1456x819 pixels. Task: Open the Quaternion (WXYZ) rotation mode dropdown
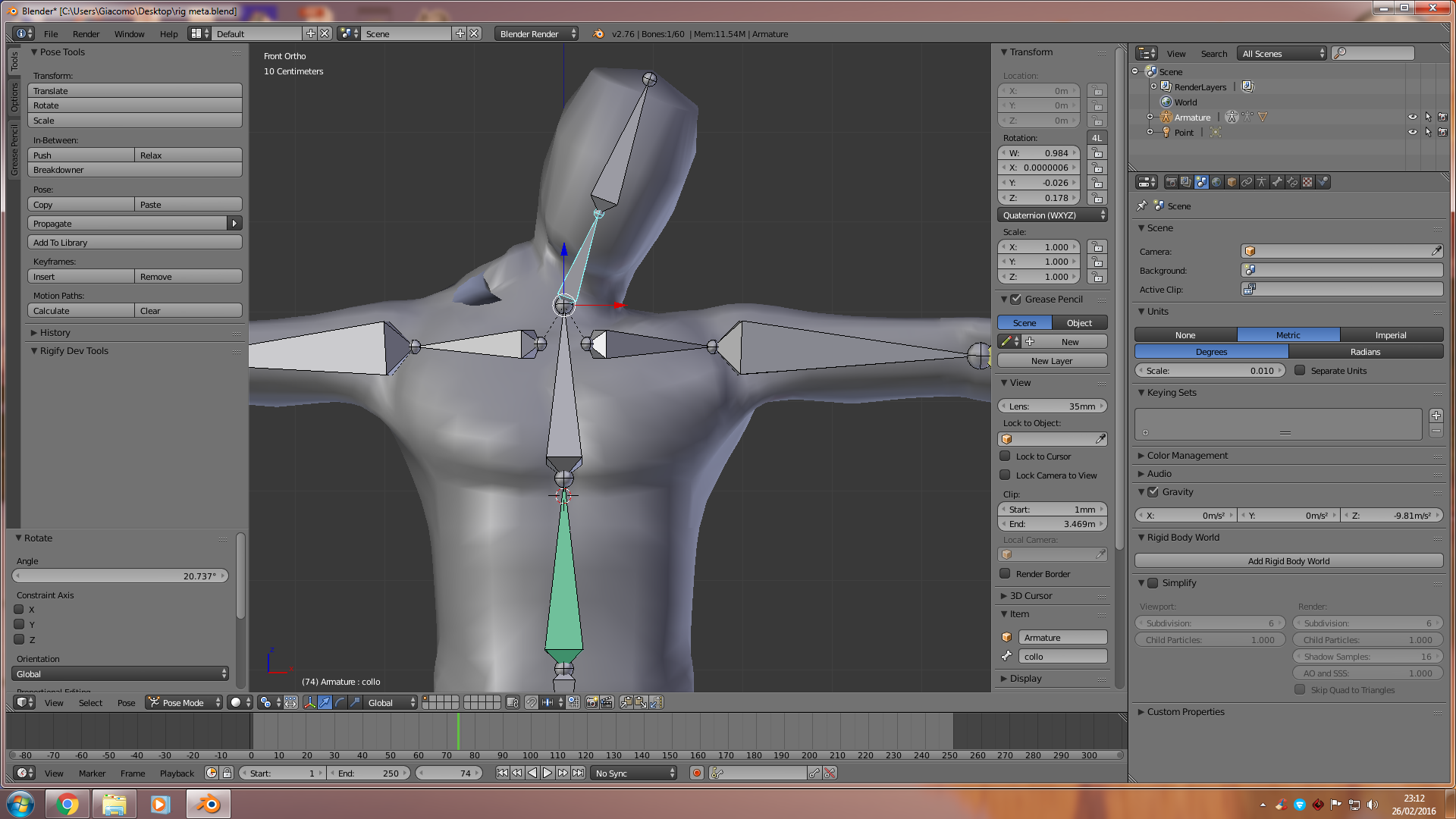(x=1052, y=215)
